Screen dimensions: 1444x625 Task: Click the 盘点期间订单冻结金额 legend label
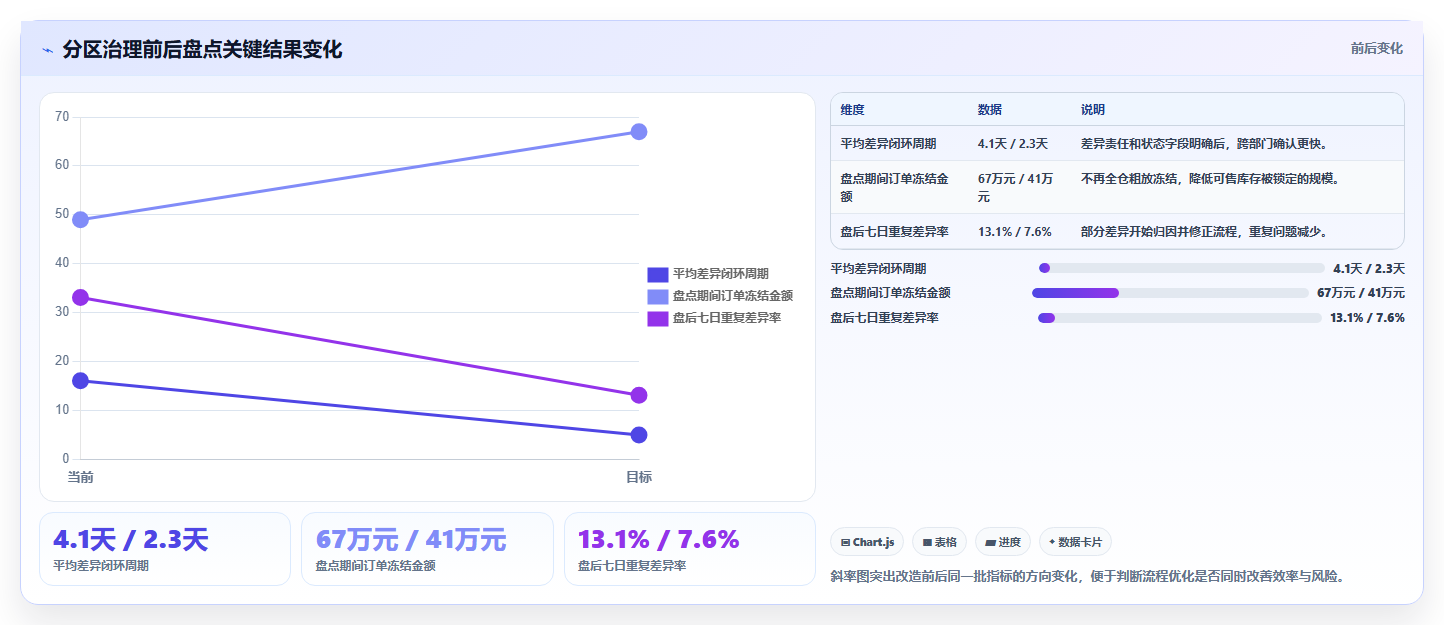[x=732, y=296]
